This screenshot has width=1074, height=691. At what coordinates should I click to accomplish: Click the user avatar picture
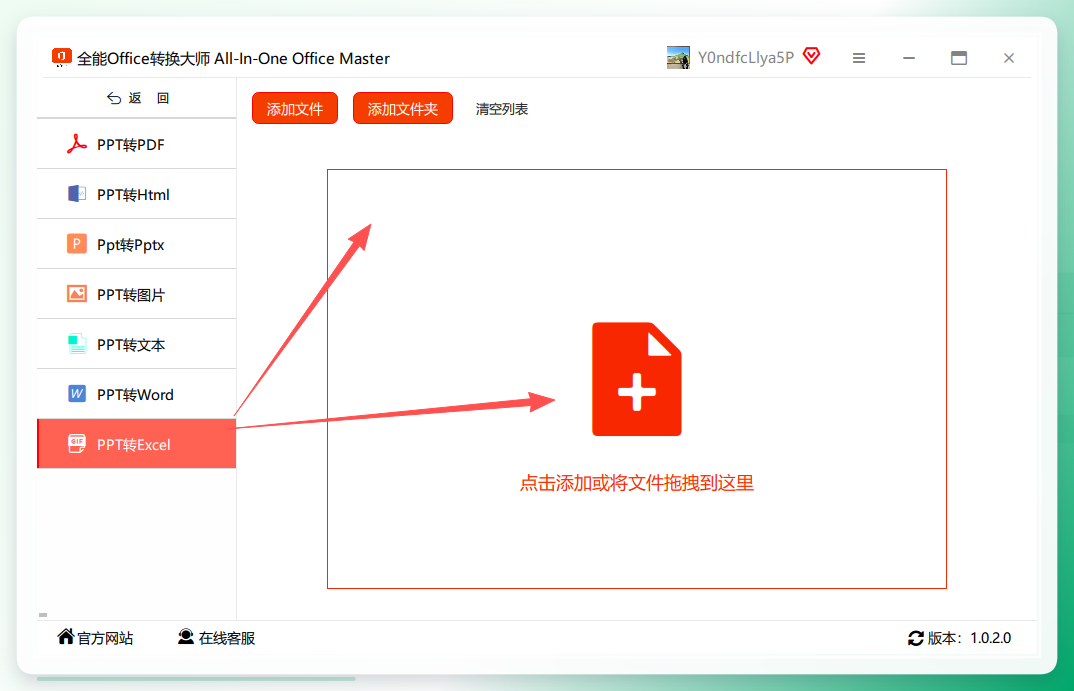pos(678,58)
